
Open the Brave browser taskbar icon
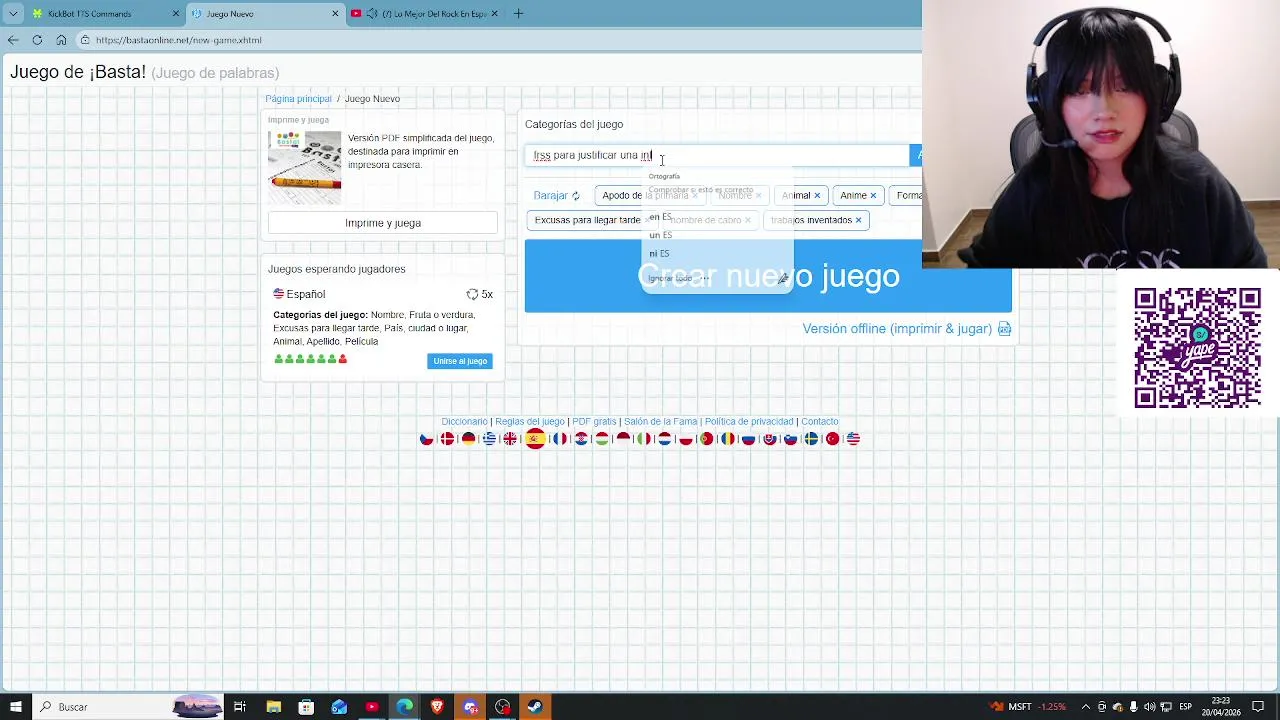point(437,707)
